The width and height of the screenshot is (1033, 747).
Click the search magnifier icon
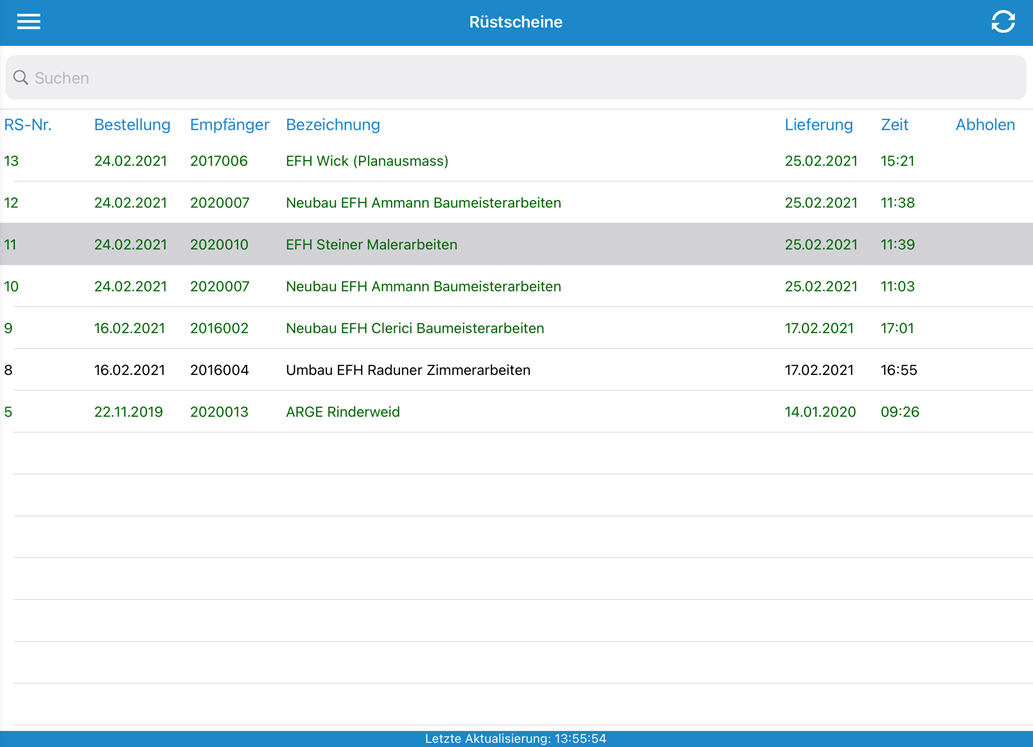(x=20, y=78)
